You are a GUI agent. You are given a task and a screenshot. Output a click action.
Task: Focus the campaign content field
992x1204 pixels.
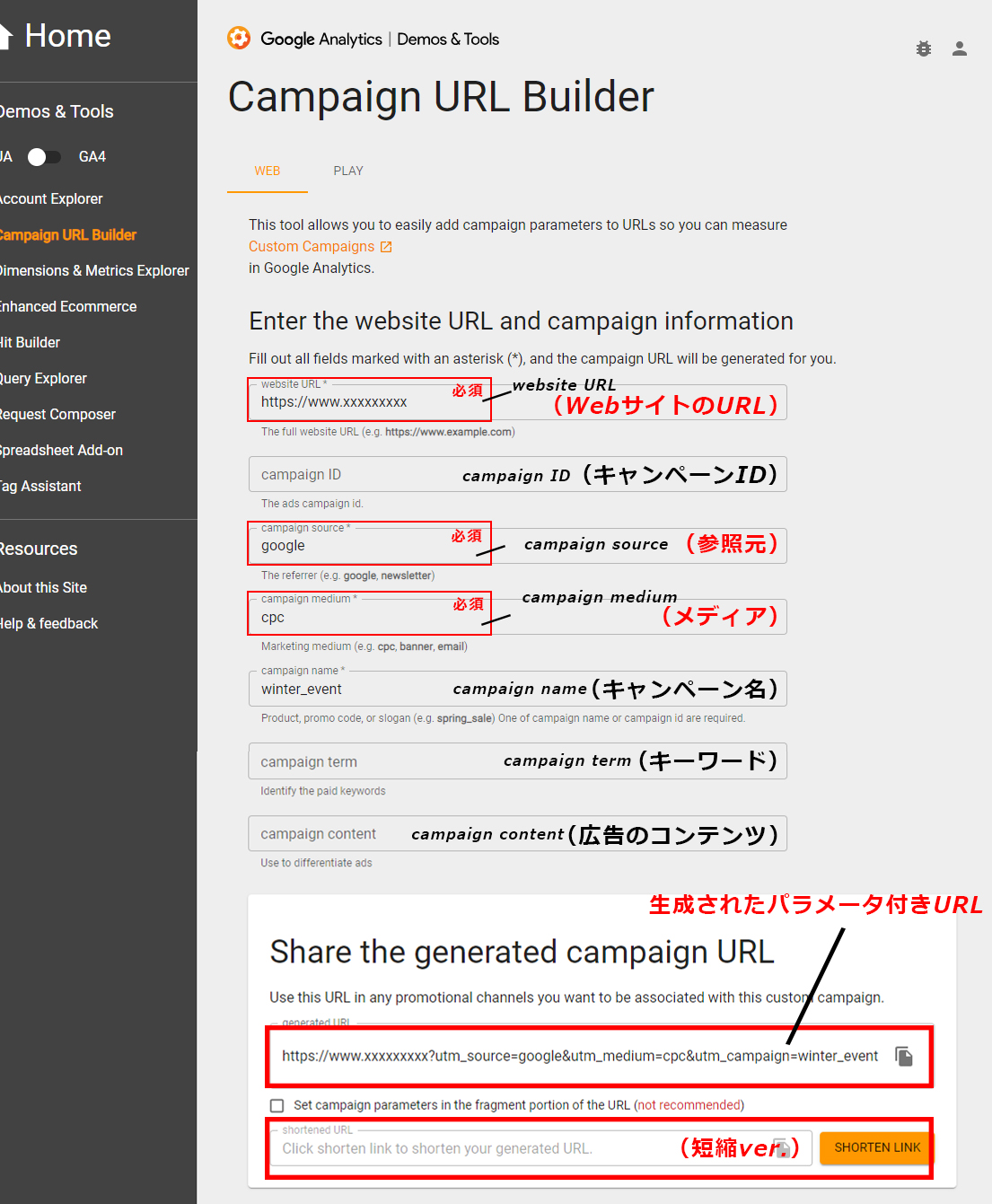pyautogui.click(x=518, y=833)
